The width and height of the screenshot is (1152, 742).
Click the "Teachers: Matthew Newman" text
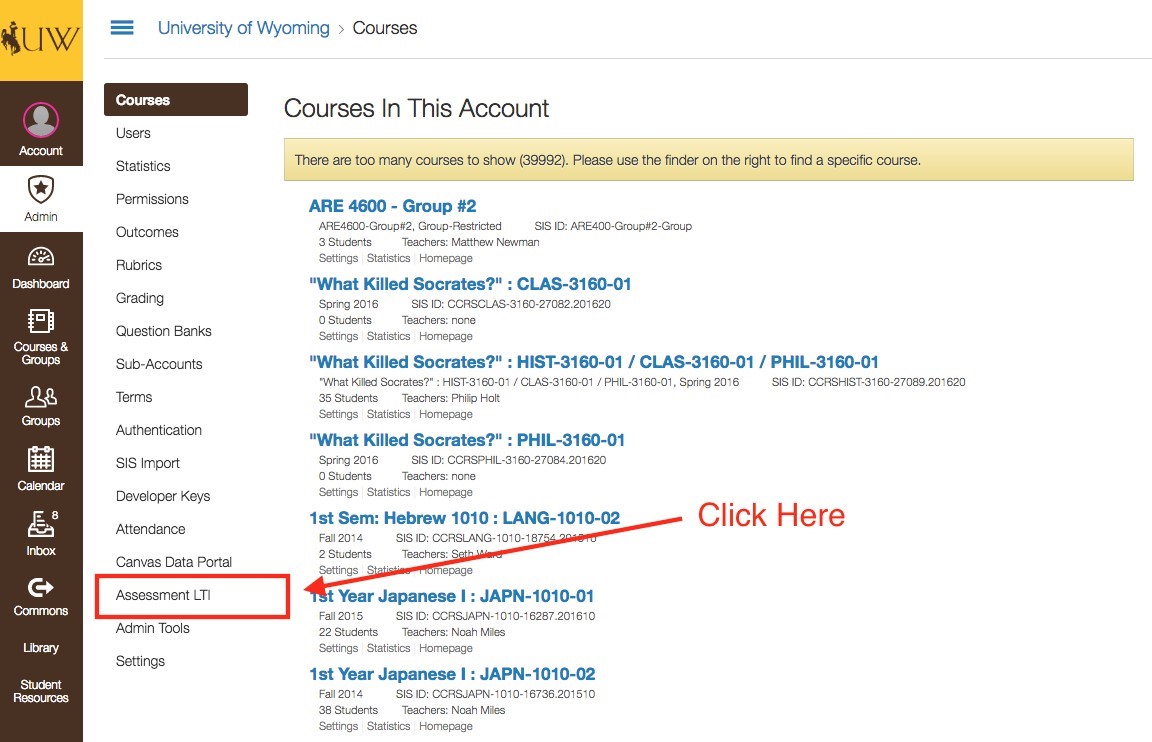point(470,242)
